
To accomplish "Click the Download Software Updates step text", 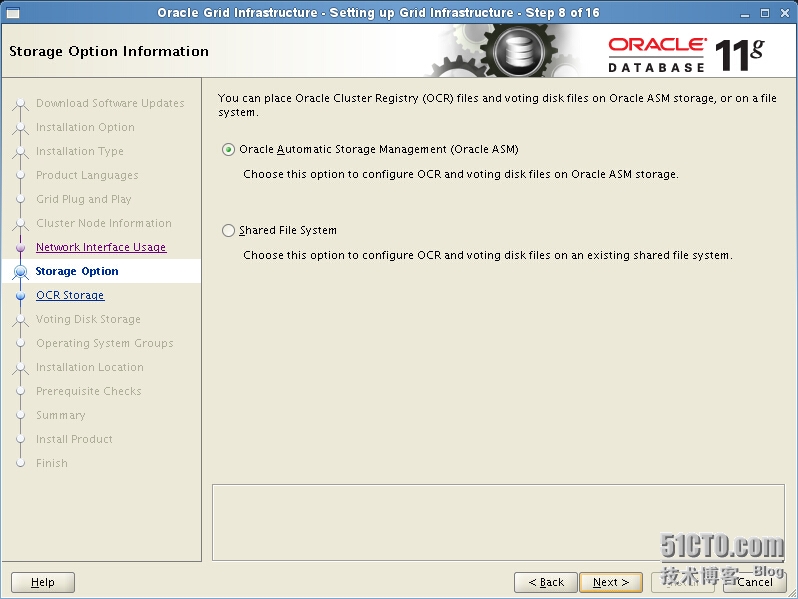I will click(x=110, y=103).
